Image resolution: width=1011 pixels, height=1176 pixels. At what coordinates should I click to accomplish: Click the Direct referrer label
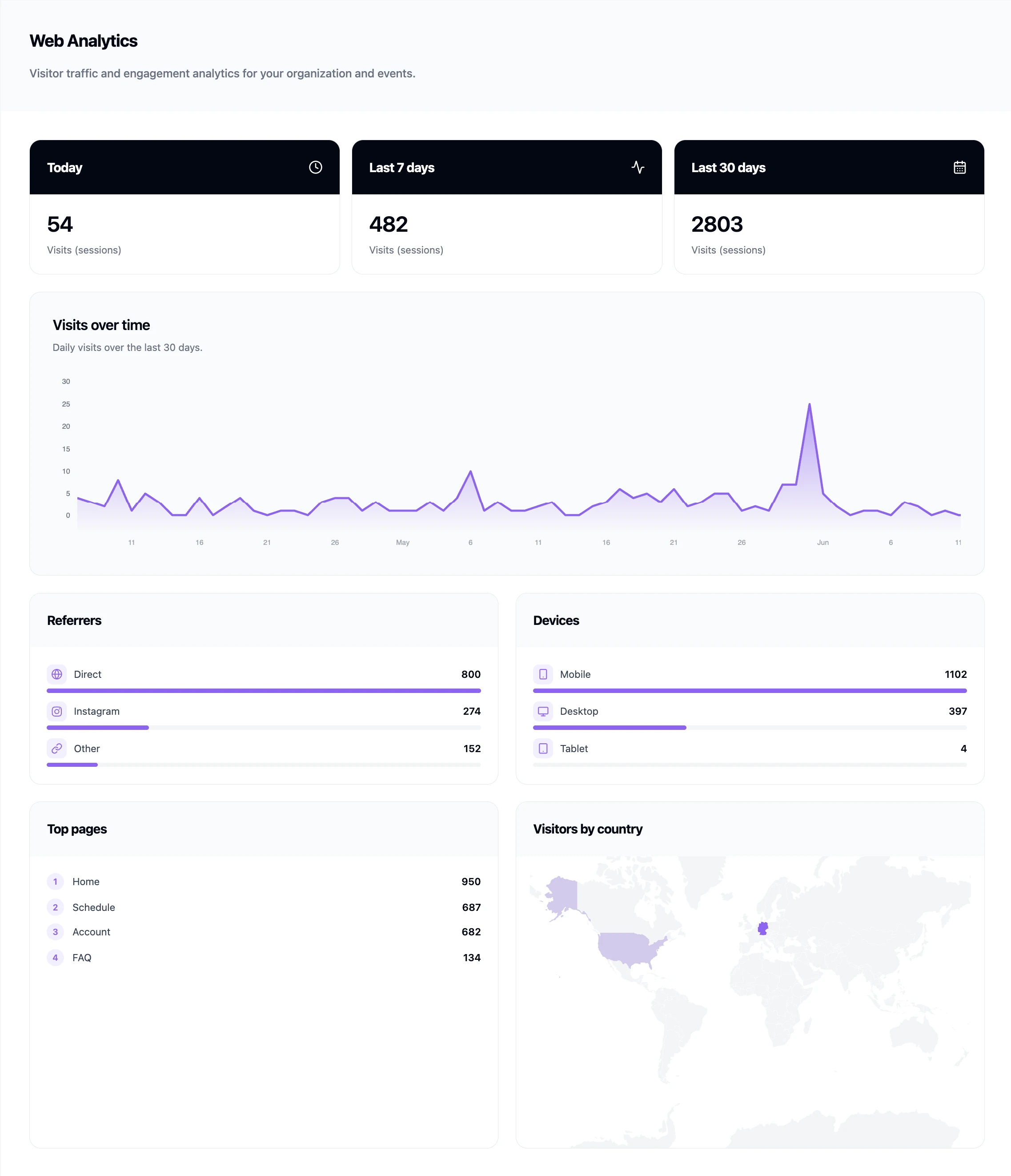tap(88, 674)
